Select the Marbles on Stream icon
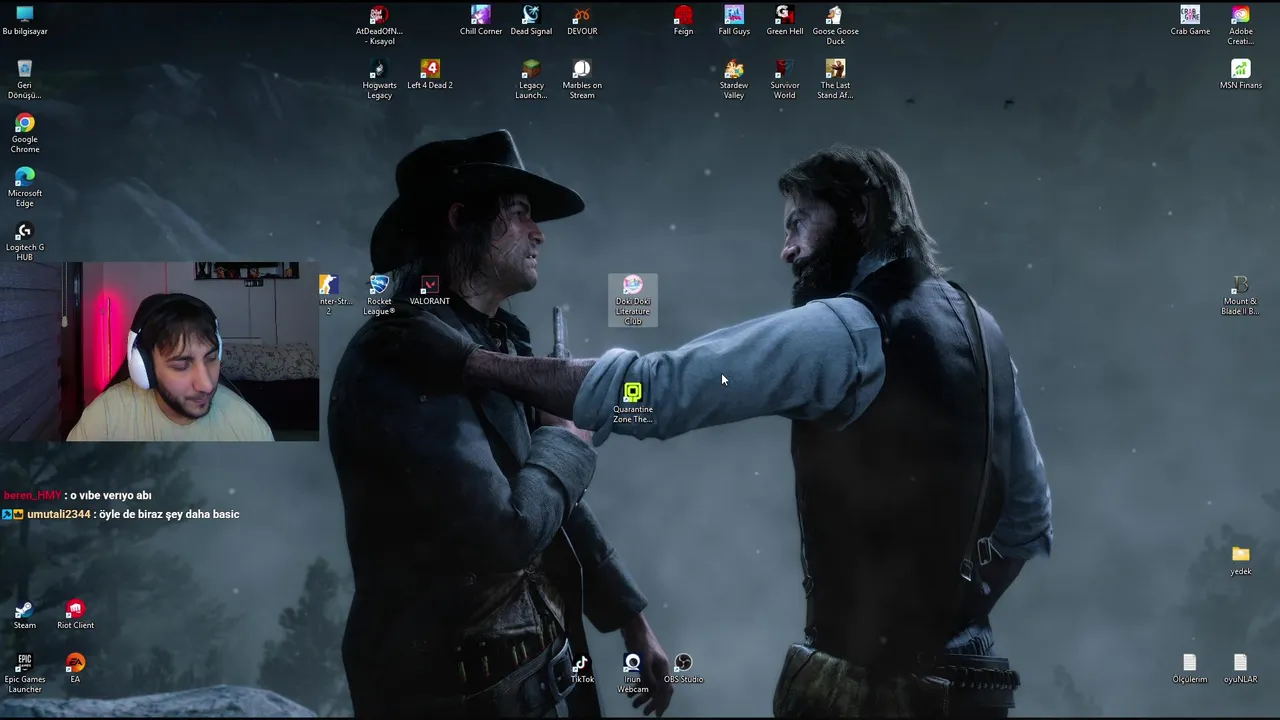 pyautogui.click(x=582, y=80)
